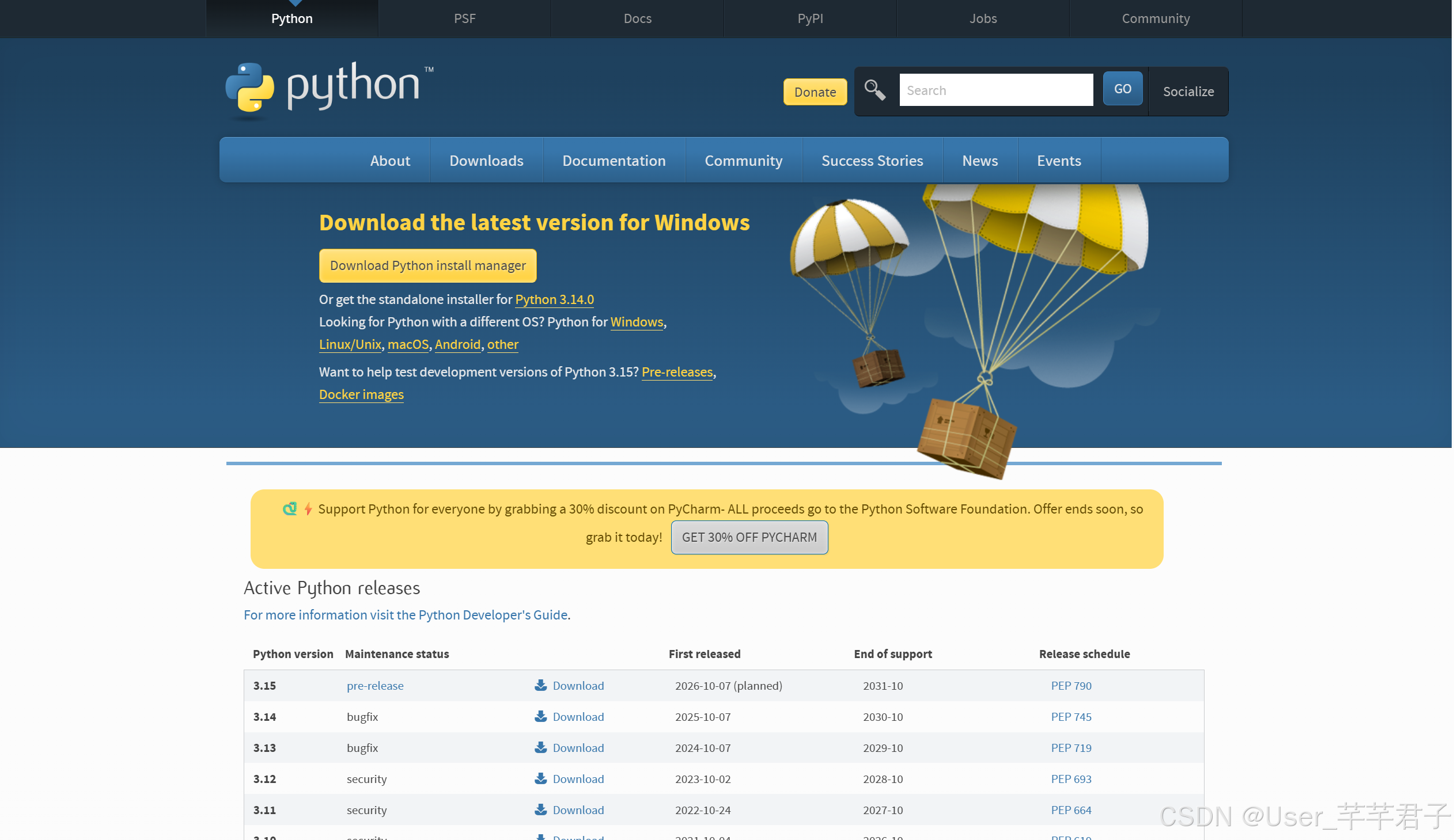Open the Docker images link
The height and width of the screenshot is (840, 1454).
coord(361,395)
